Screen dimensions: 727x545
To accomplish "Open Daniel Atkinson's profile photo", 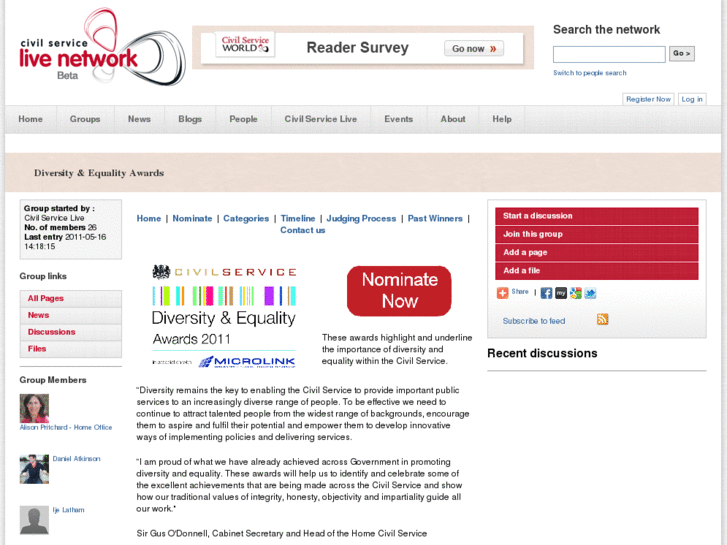I will (x=34, y=469).
